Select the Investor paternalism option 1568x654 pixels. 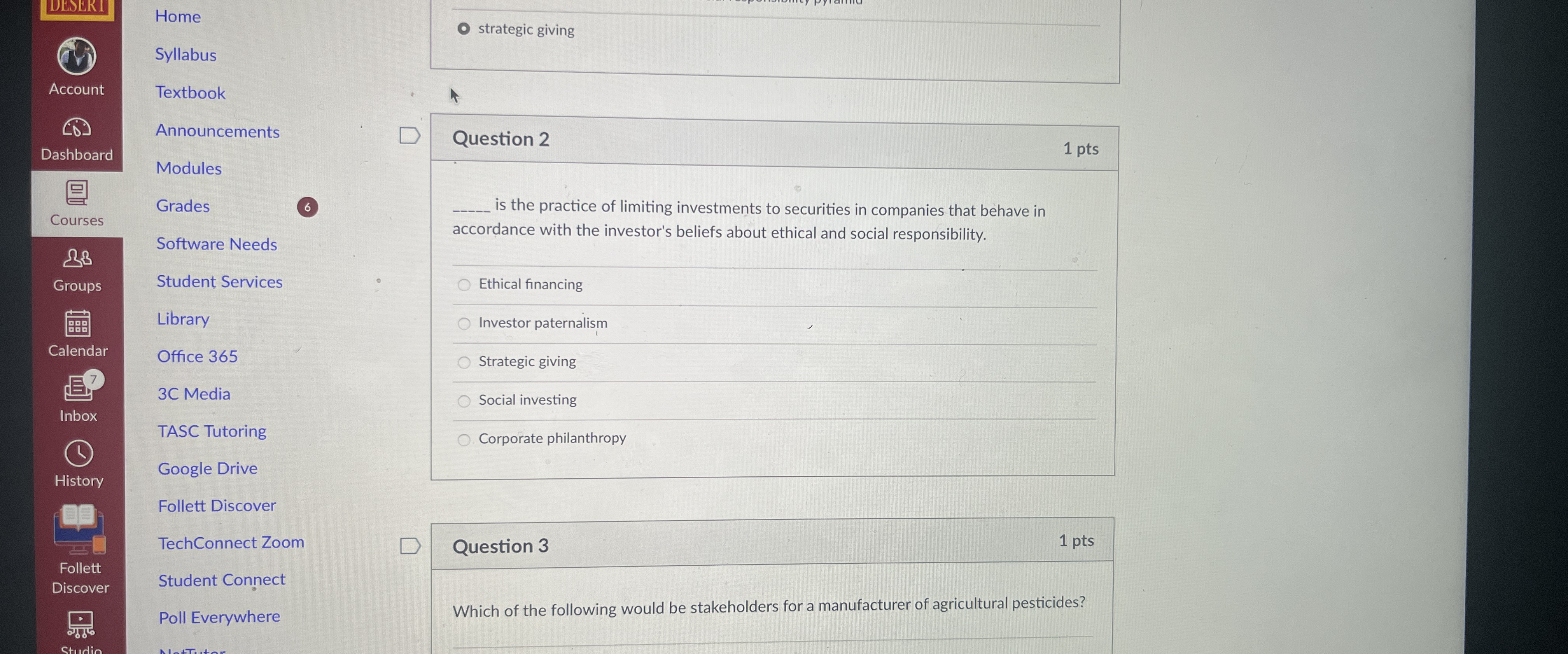tap(464, 324)
